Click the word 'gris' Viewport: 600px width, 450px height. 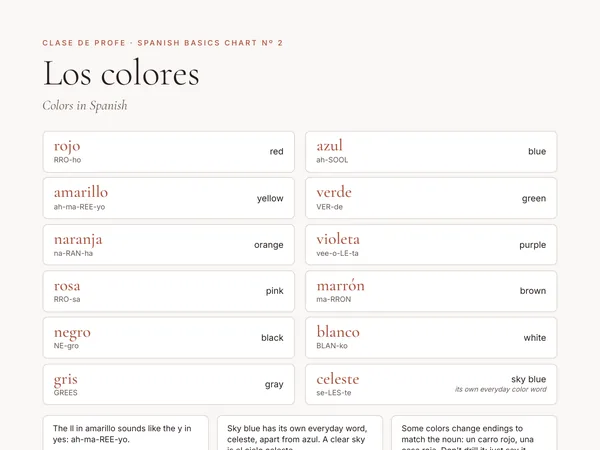[x=65, y=380]
